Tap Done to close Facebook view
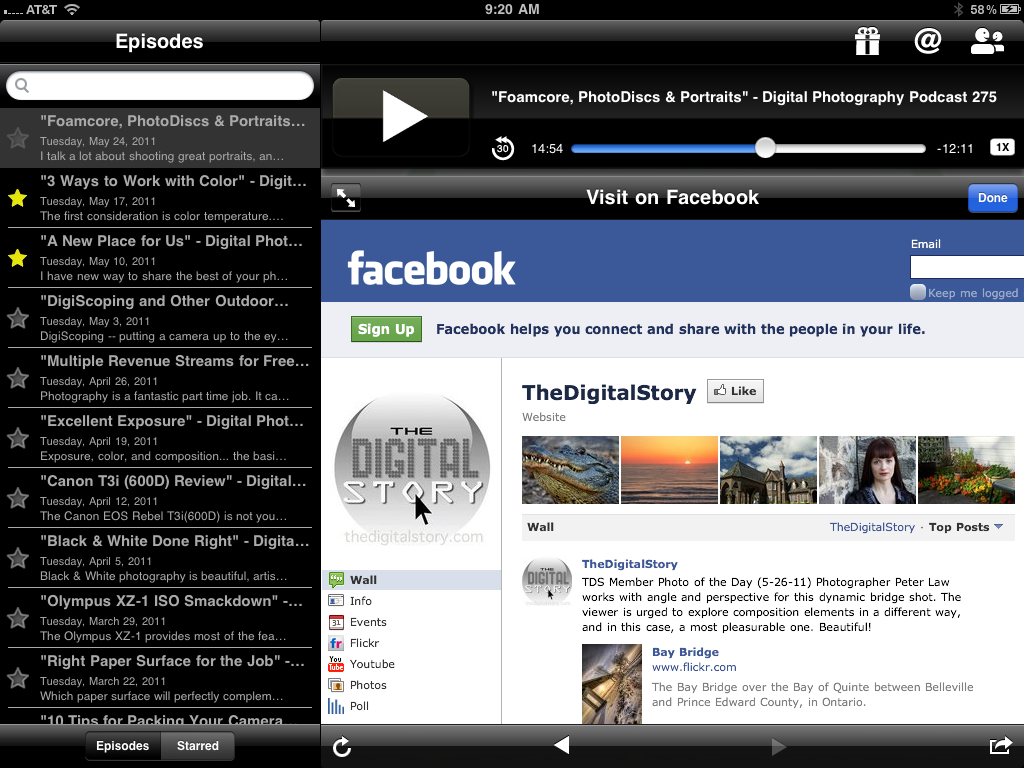 tap(992, 198)
